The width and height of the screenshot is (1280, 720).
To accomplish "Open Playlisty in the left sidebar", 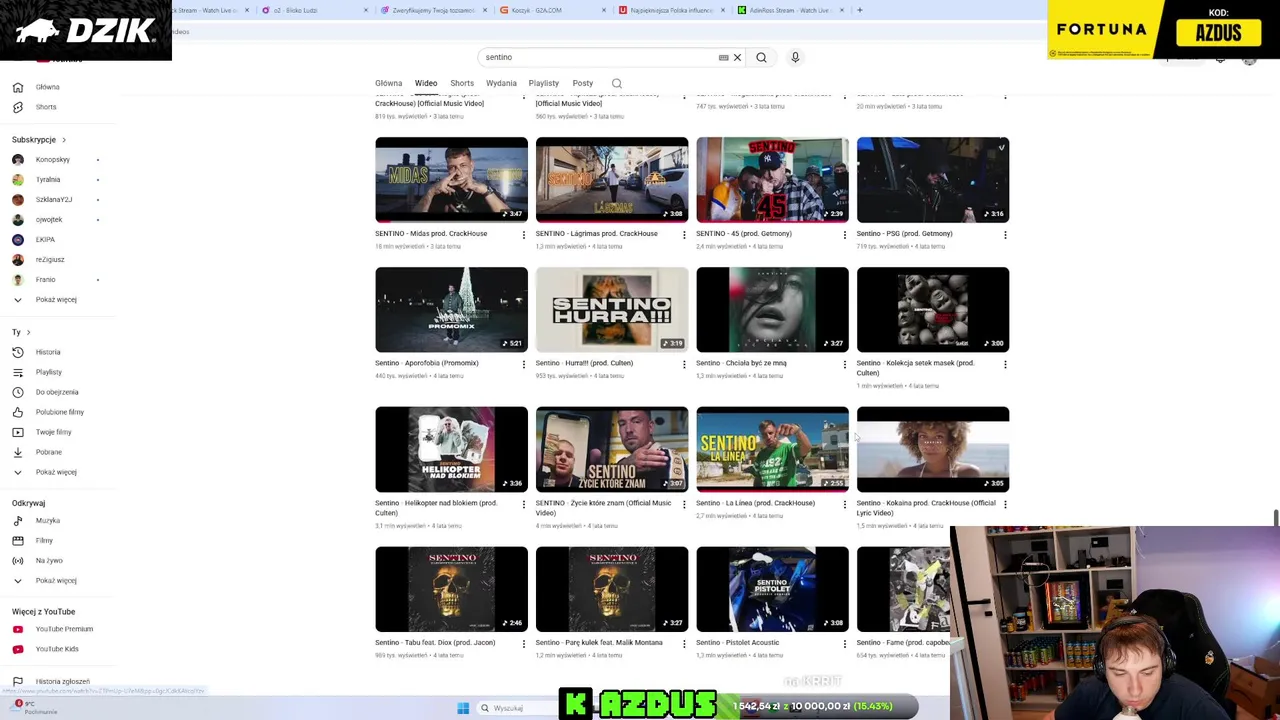I will pos(48,372).
